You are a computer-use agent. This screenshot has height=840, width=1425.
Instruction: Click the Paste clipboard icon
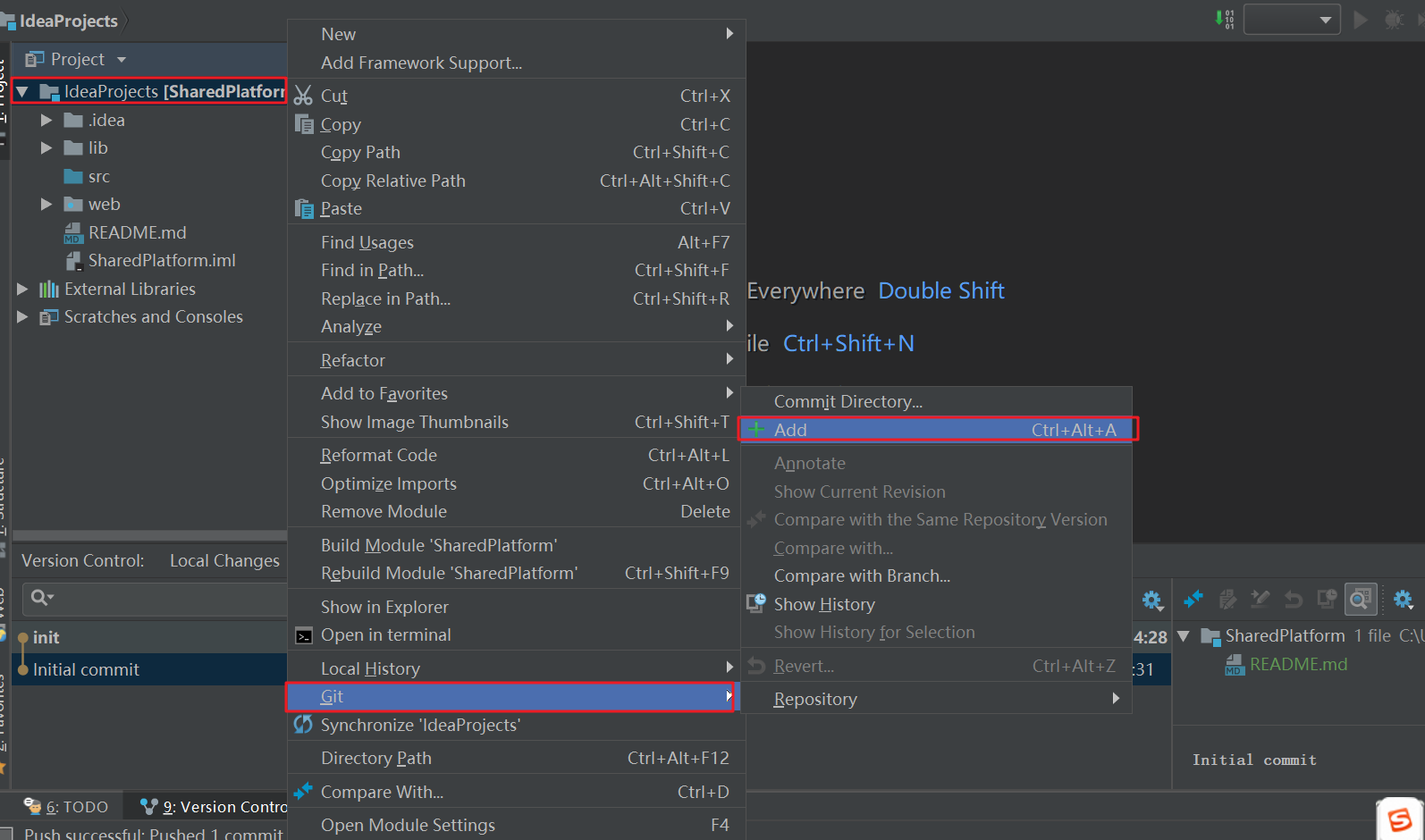pos(304,208)
